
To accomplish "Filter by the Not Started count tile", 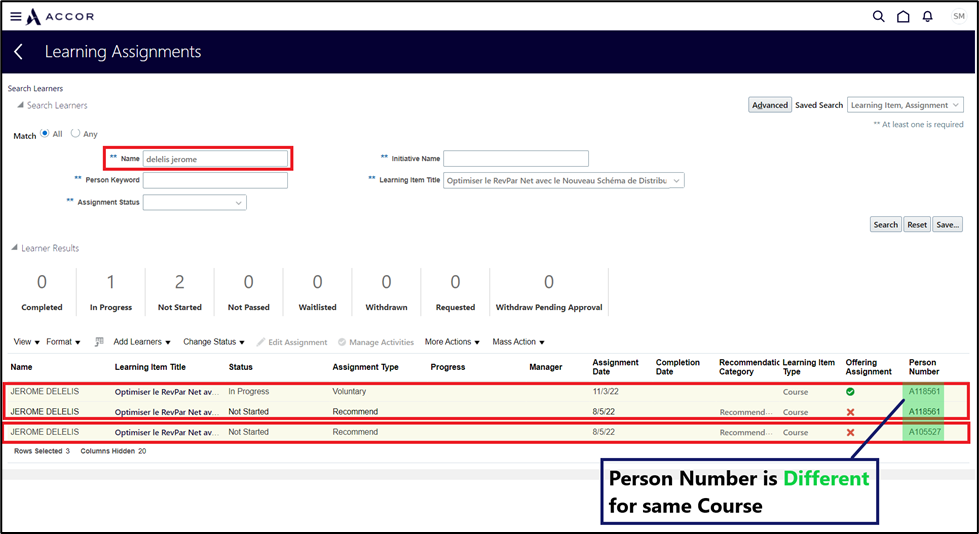I will (180, 292).
